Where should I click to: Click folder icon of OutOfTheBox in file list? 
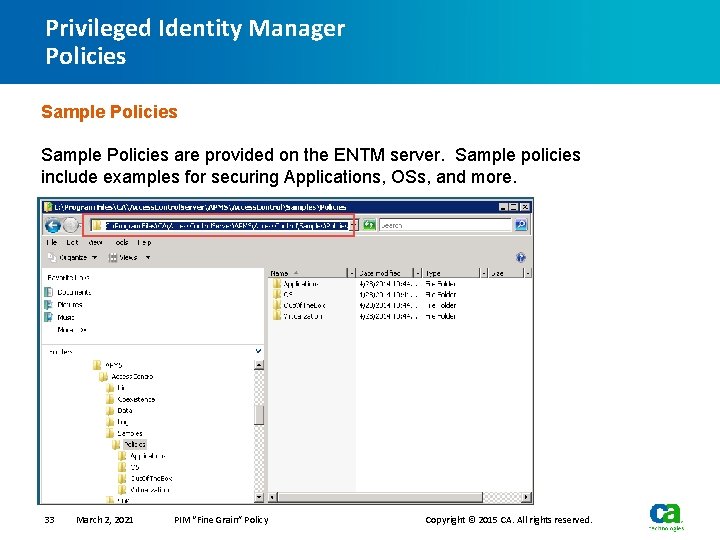[276, 305]
